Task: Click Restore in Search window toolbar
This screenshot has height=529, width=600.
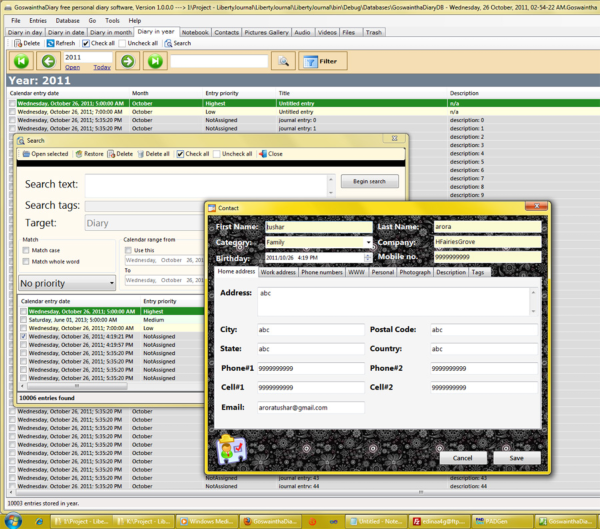Action: (x=89, y=154)
